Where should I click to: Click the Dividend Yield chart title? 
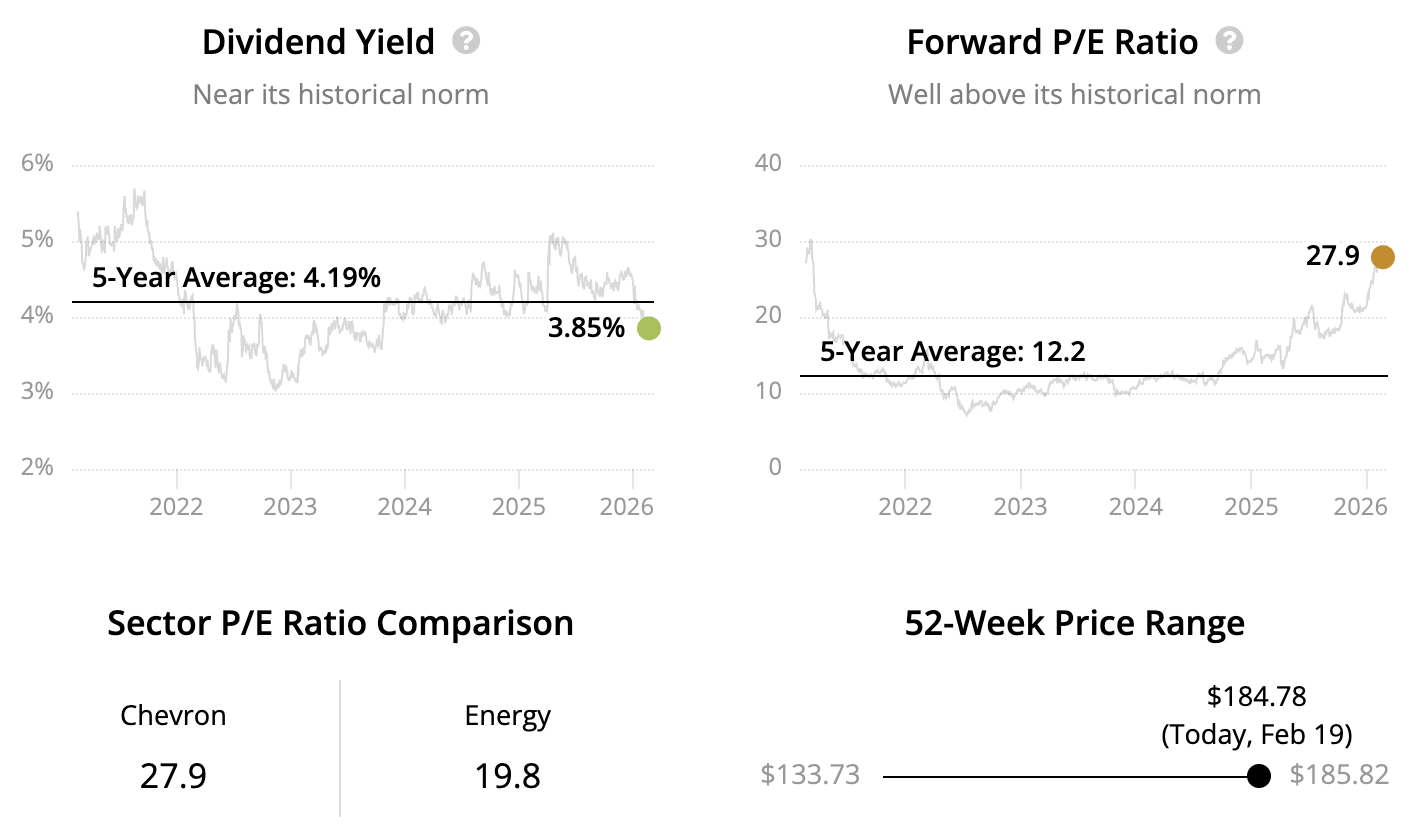(x=318, y=43)
